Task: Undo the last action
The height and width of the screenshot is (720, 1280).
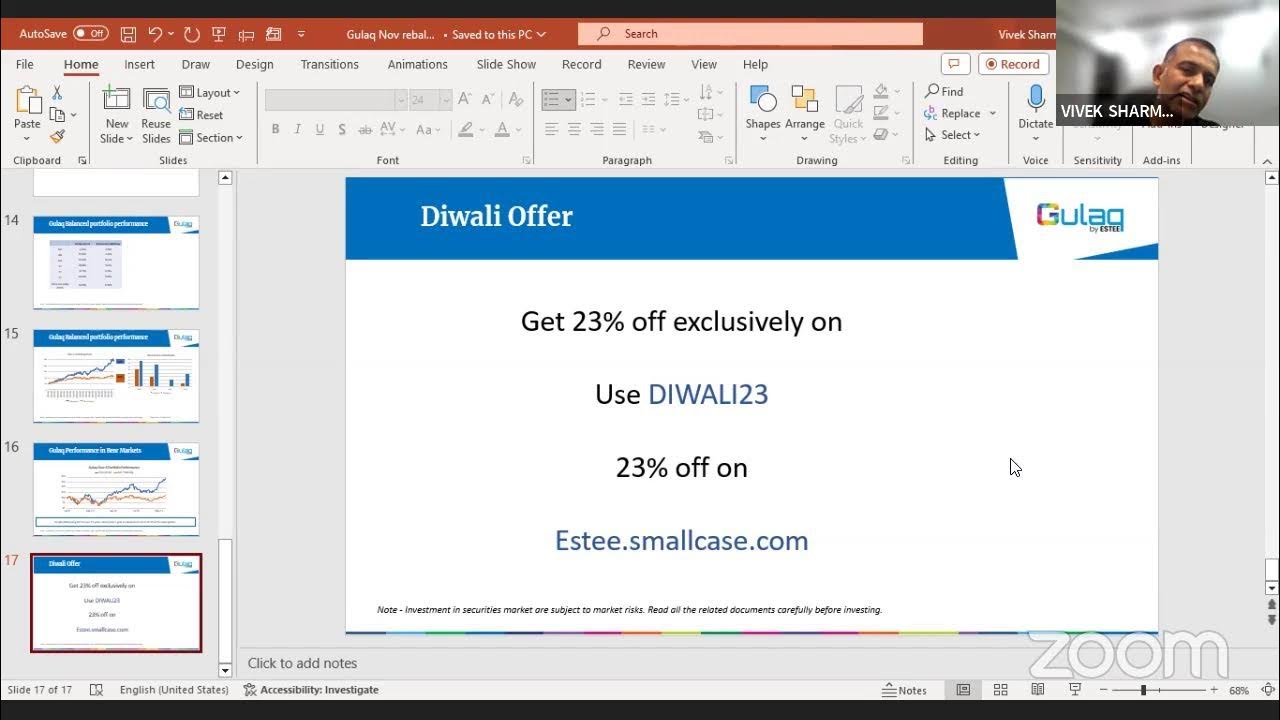Action: click(155, 34)
